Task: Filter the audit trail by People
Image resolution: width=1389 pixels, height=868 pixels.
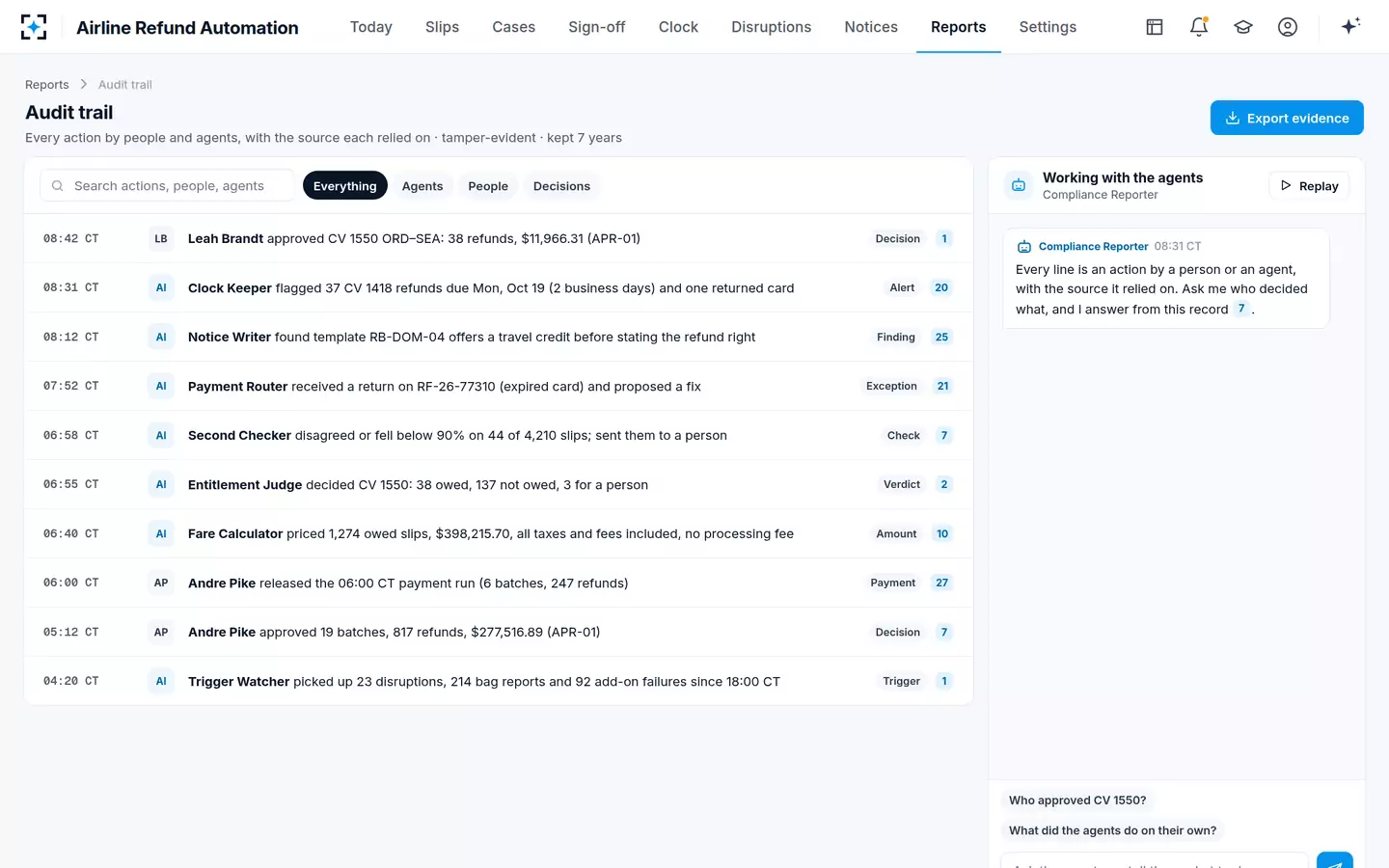Action: click(x=488, y=186)
